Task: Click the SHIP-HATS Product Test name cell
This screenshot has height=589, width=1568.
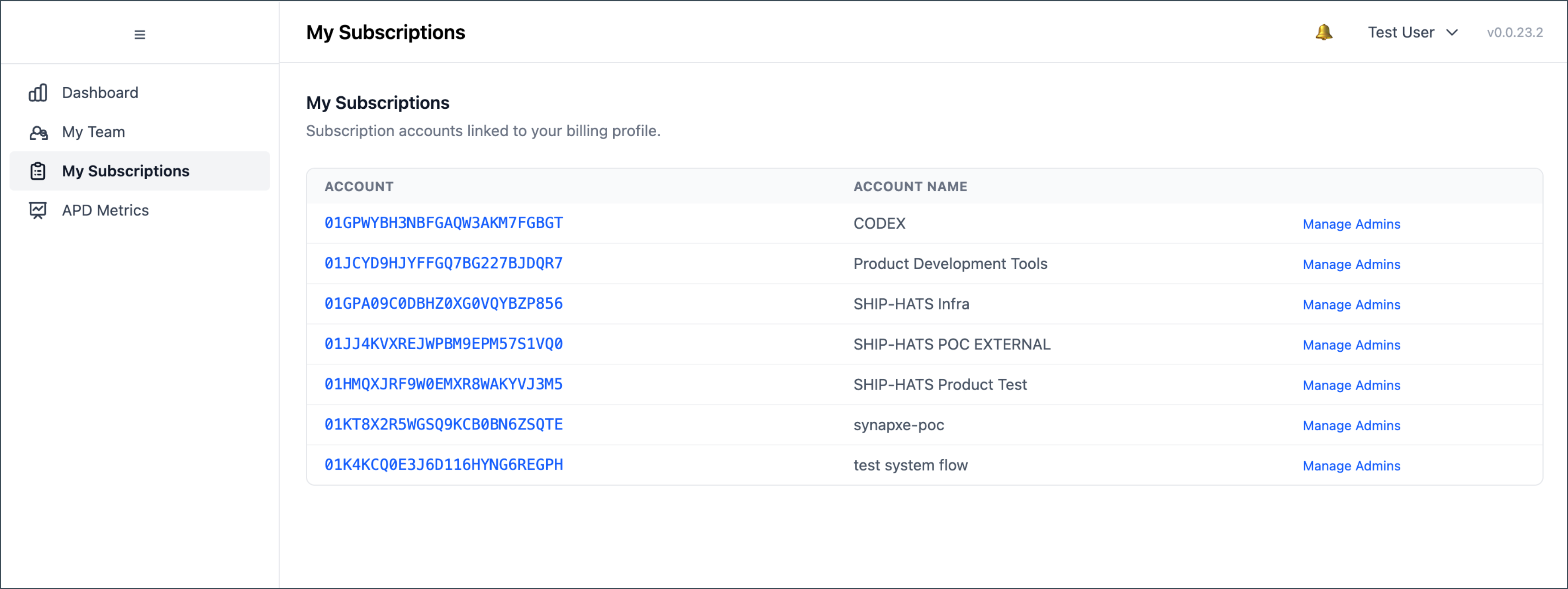Action: pyautogui.click(x=940, y=384)
